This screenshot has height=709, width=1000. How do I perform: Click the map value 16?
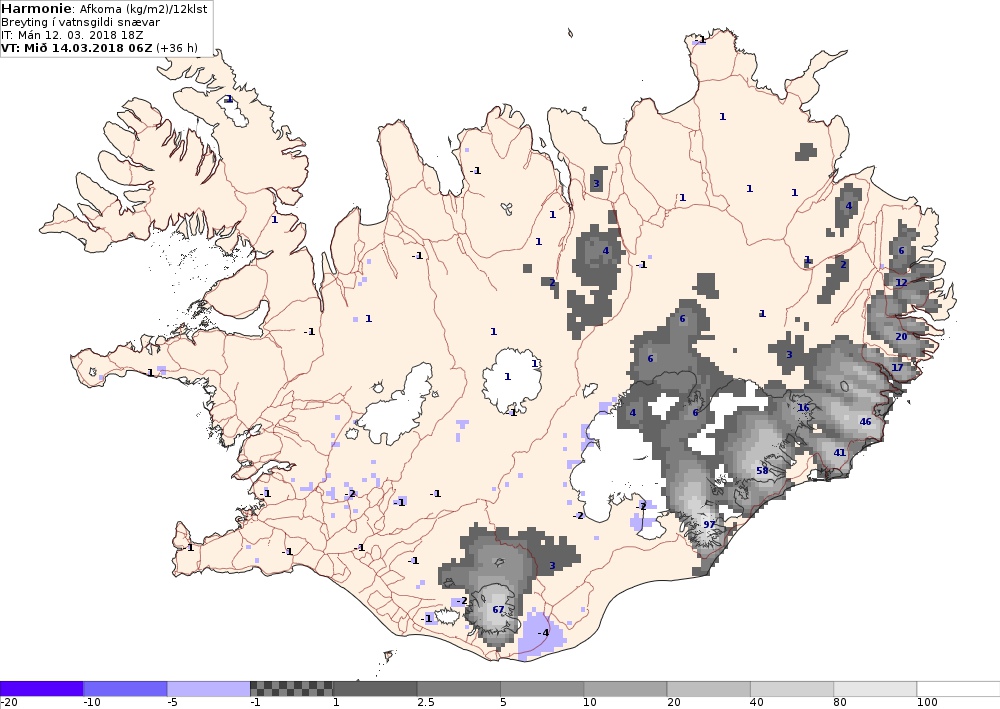point(803,408)
